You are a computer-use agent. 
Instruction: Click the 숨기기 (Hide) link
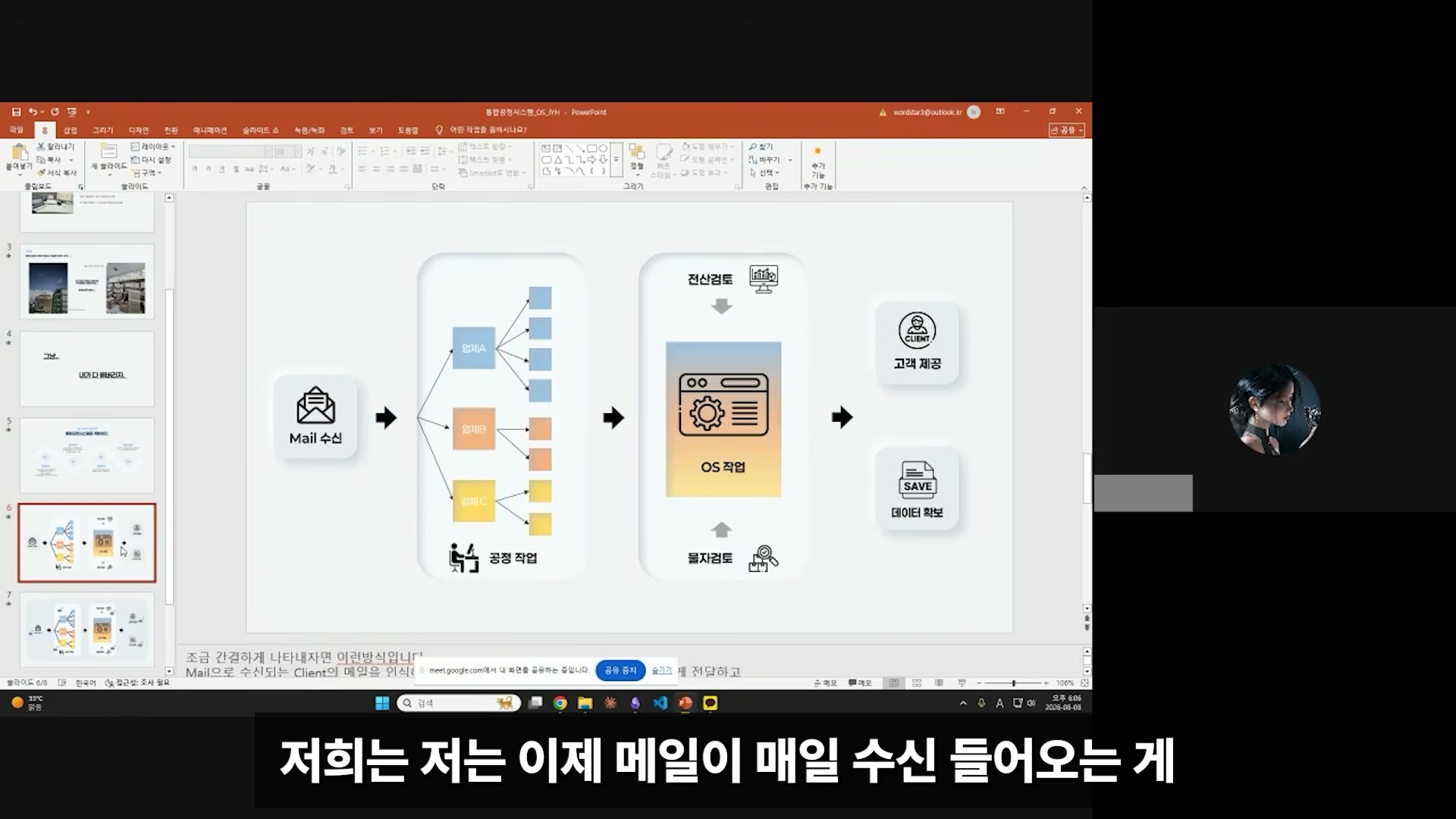click(662, 670)
